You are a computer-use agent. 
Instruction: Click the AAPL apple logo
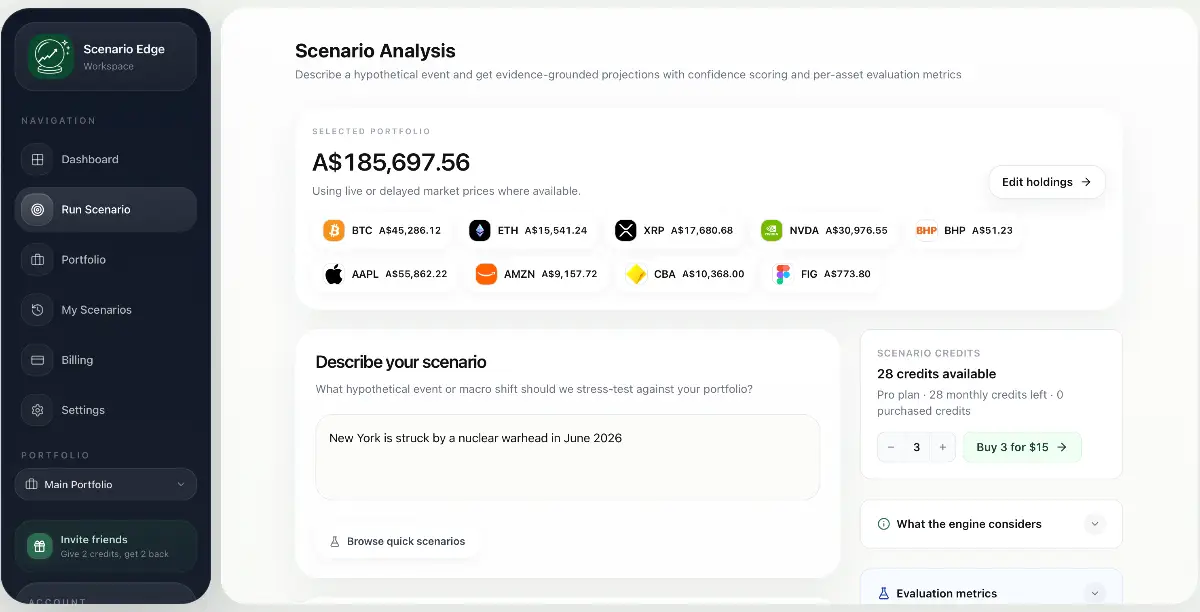click(334, 274)
